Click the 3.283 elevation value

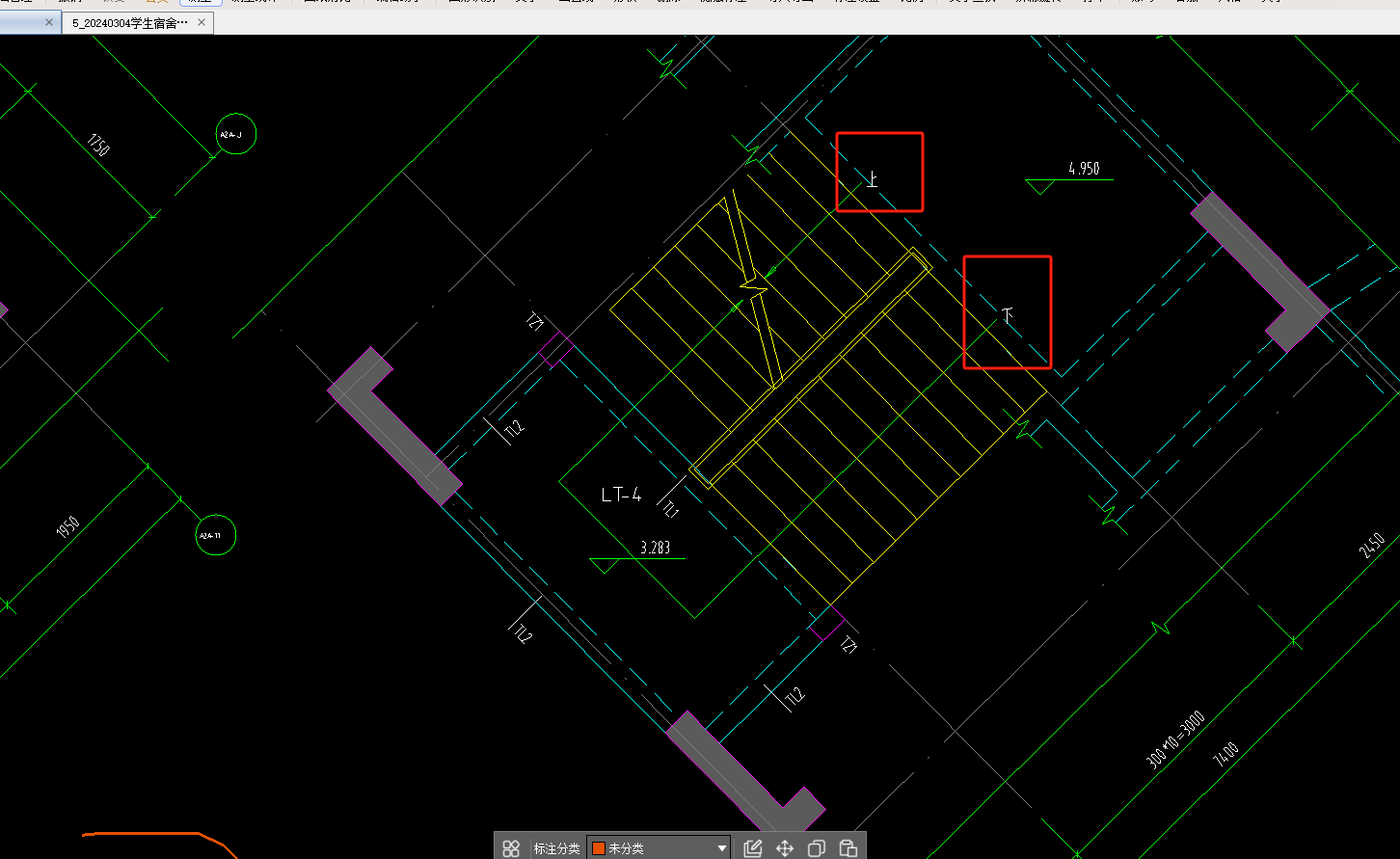point(655,549)
